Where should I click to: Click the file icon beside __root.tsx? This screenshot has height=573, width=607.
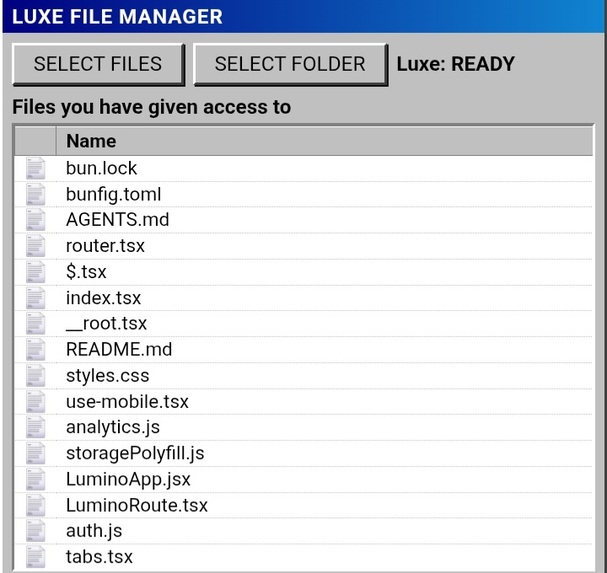coord(36,324)
